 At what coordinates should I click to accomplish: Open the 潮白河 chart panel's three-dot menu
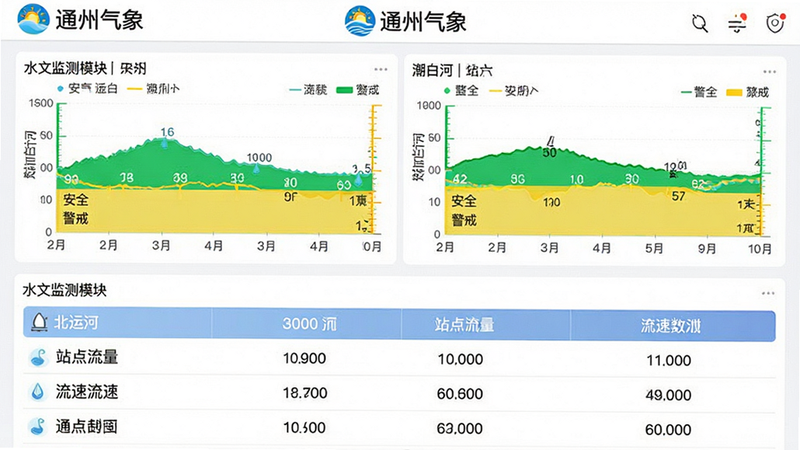click(769, 71)
